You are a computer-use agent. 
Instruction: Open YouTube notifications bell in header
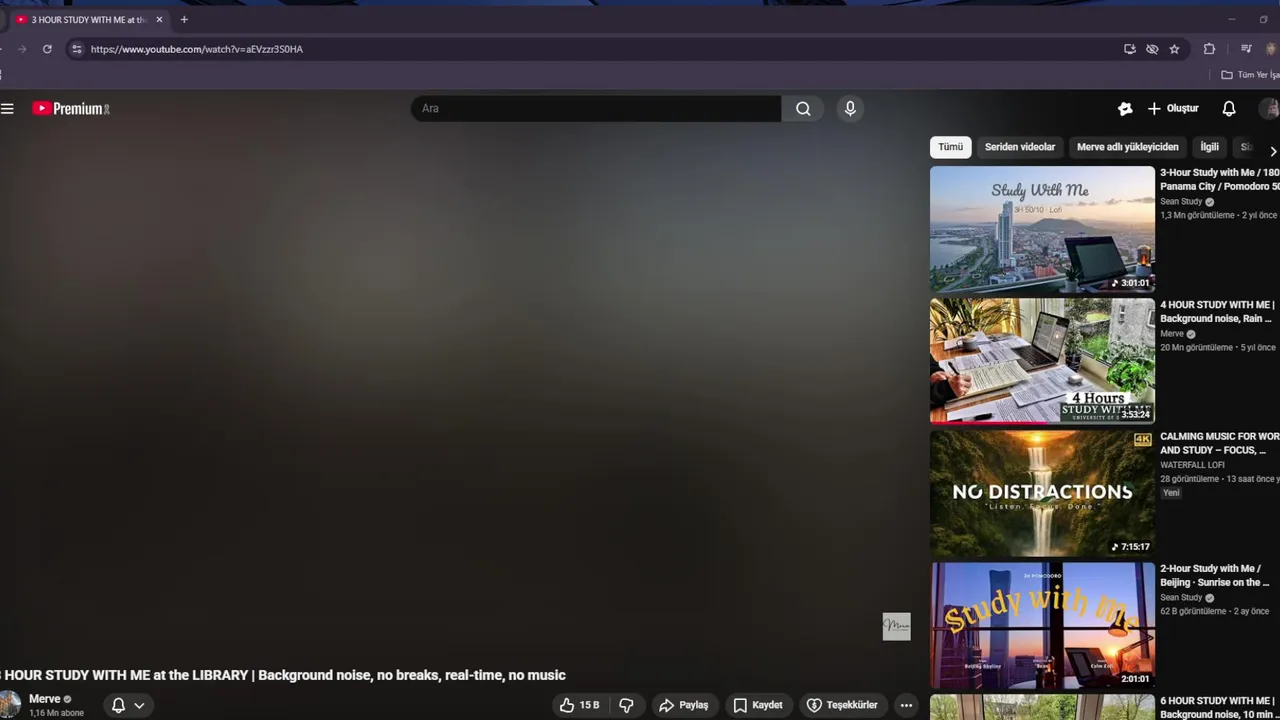[1229, 109]
